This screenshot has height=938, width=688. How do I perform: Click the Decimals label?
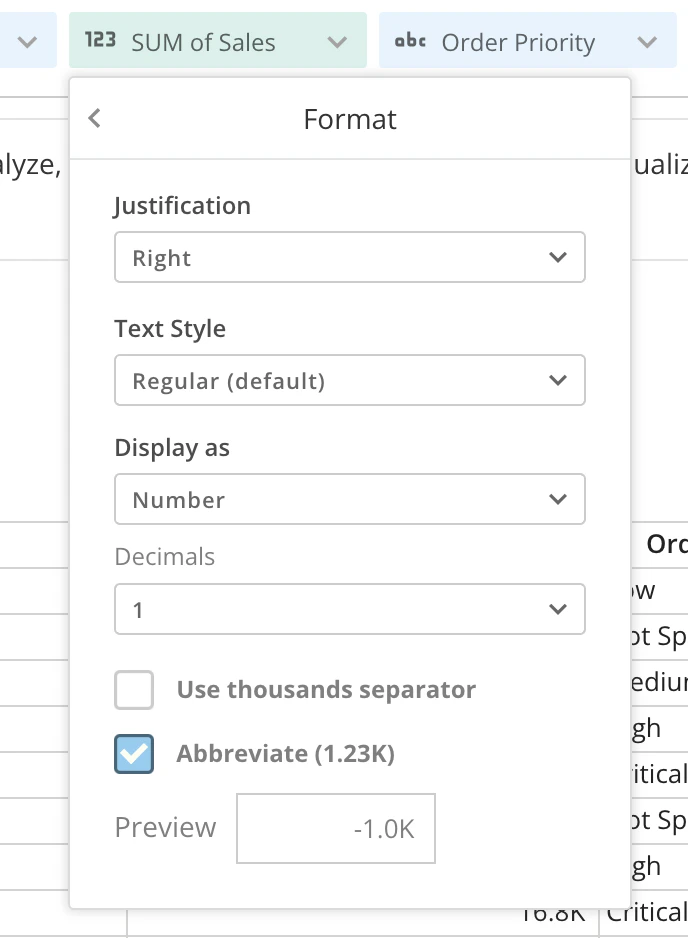point(165,556)
